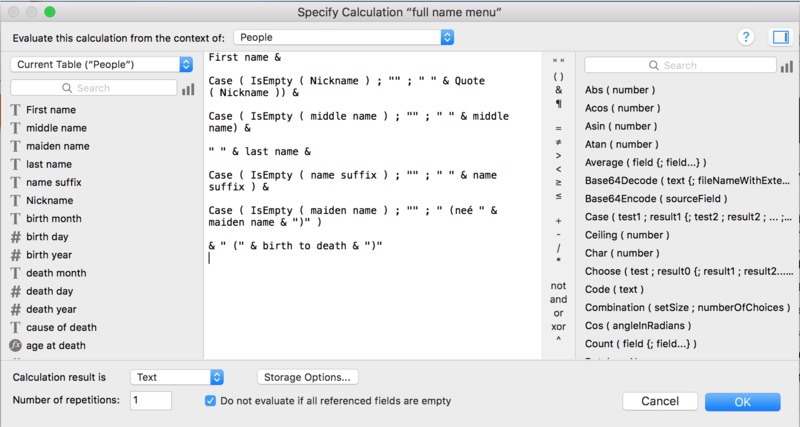Click the Number of repetitions field

click(151, 400)
